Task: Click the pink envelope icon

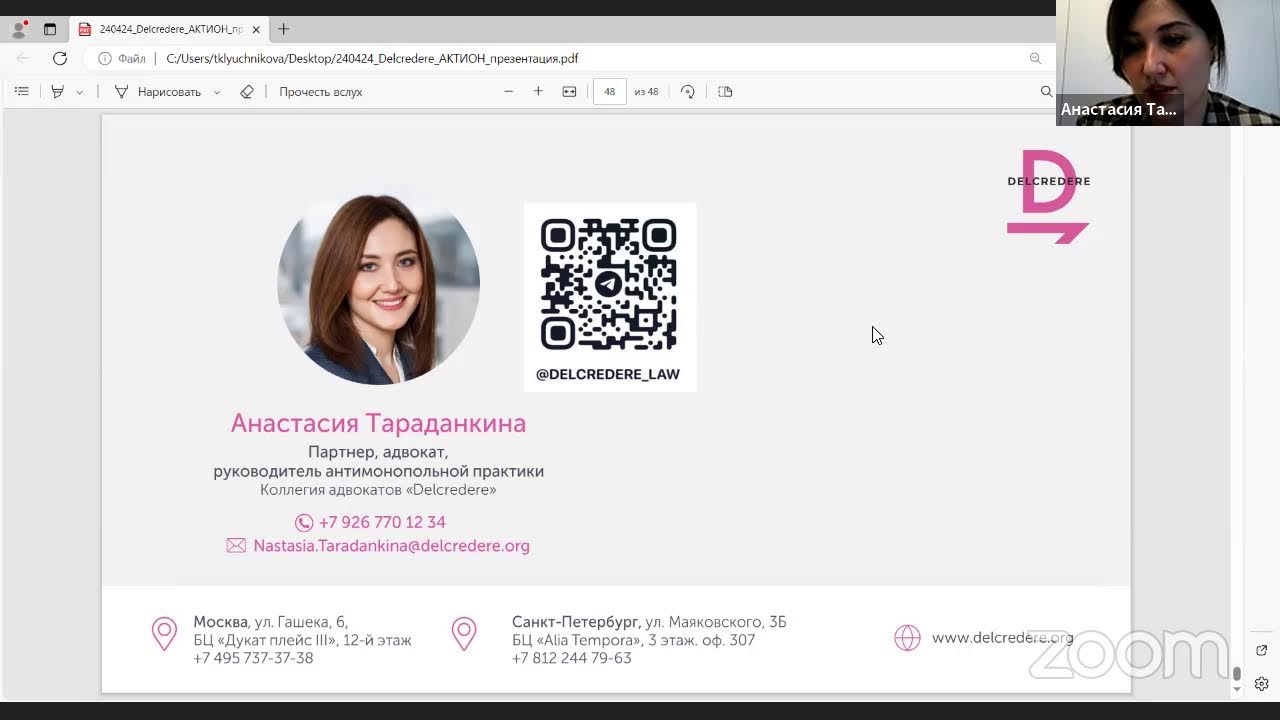Action: pos(236,546)
